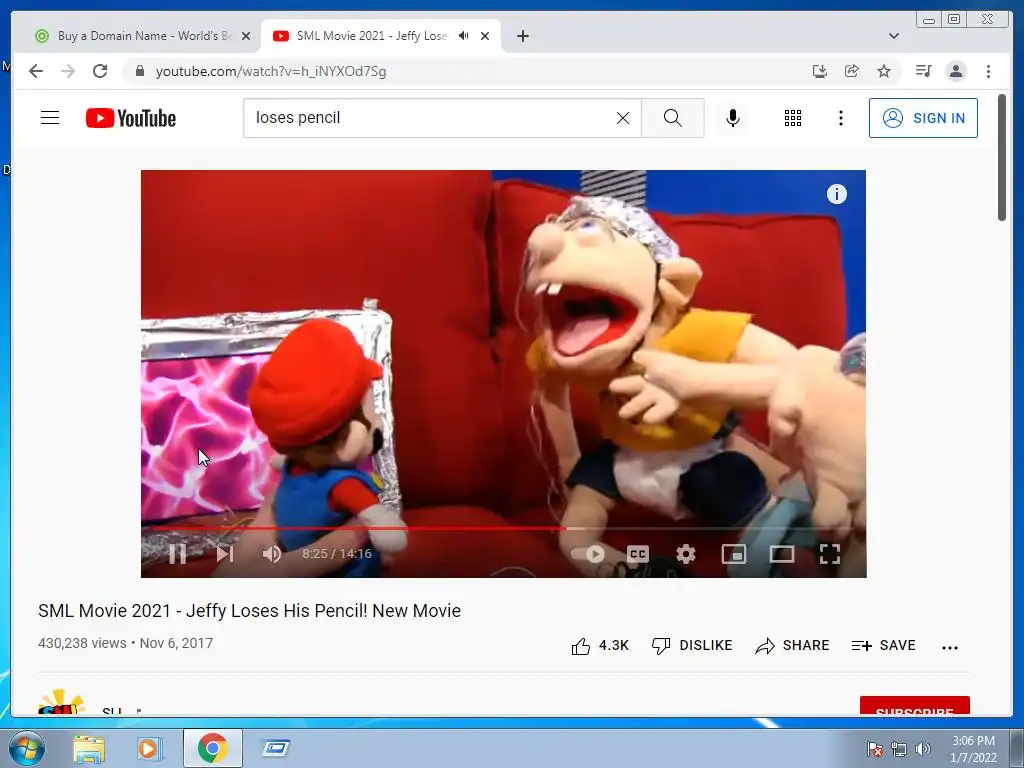Search with your voice microphone

pyautogui.click(x=733, y=118)
